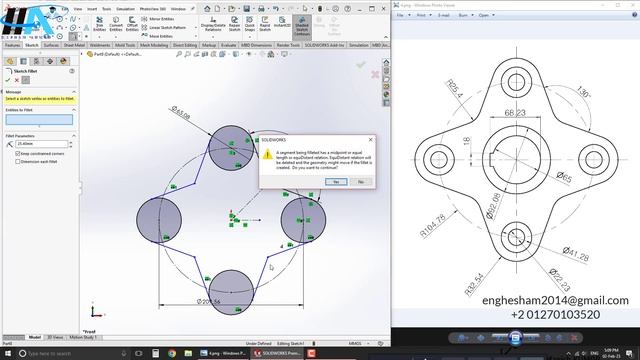
Task: Collapse the Entities to Fillet section
Action: 74,110
